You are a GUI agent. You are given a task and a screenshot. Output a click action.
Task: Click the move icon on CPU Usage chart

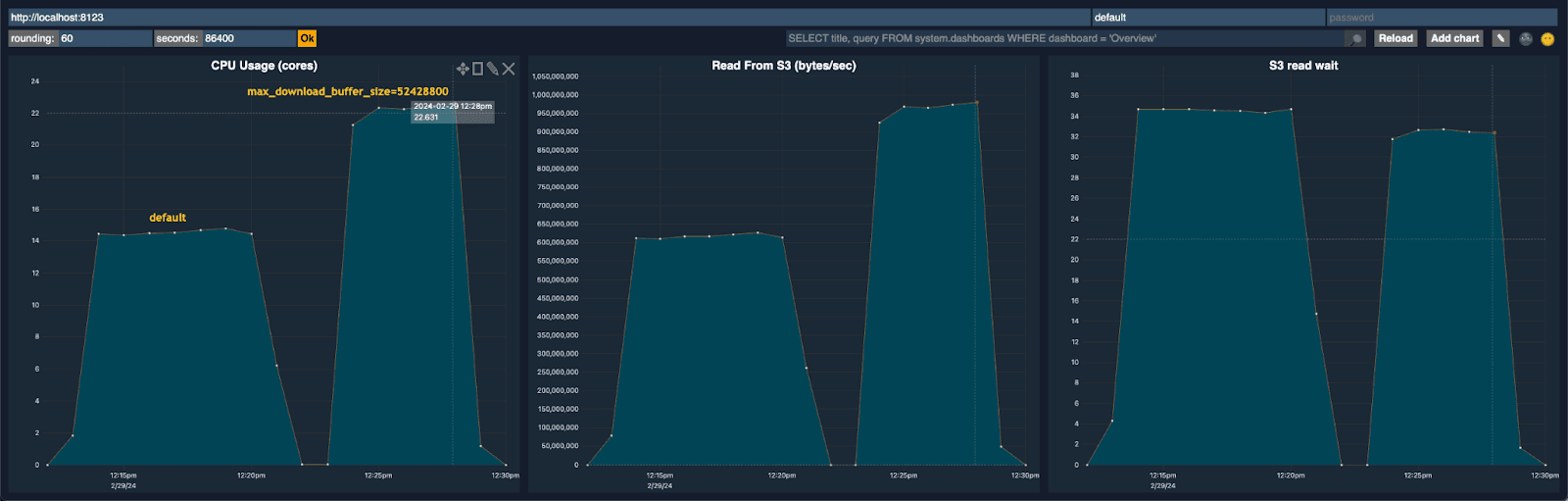point(463,69)
